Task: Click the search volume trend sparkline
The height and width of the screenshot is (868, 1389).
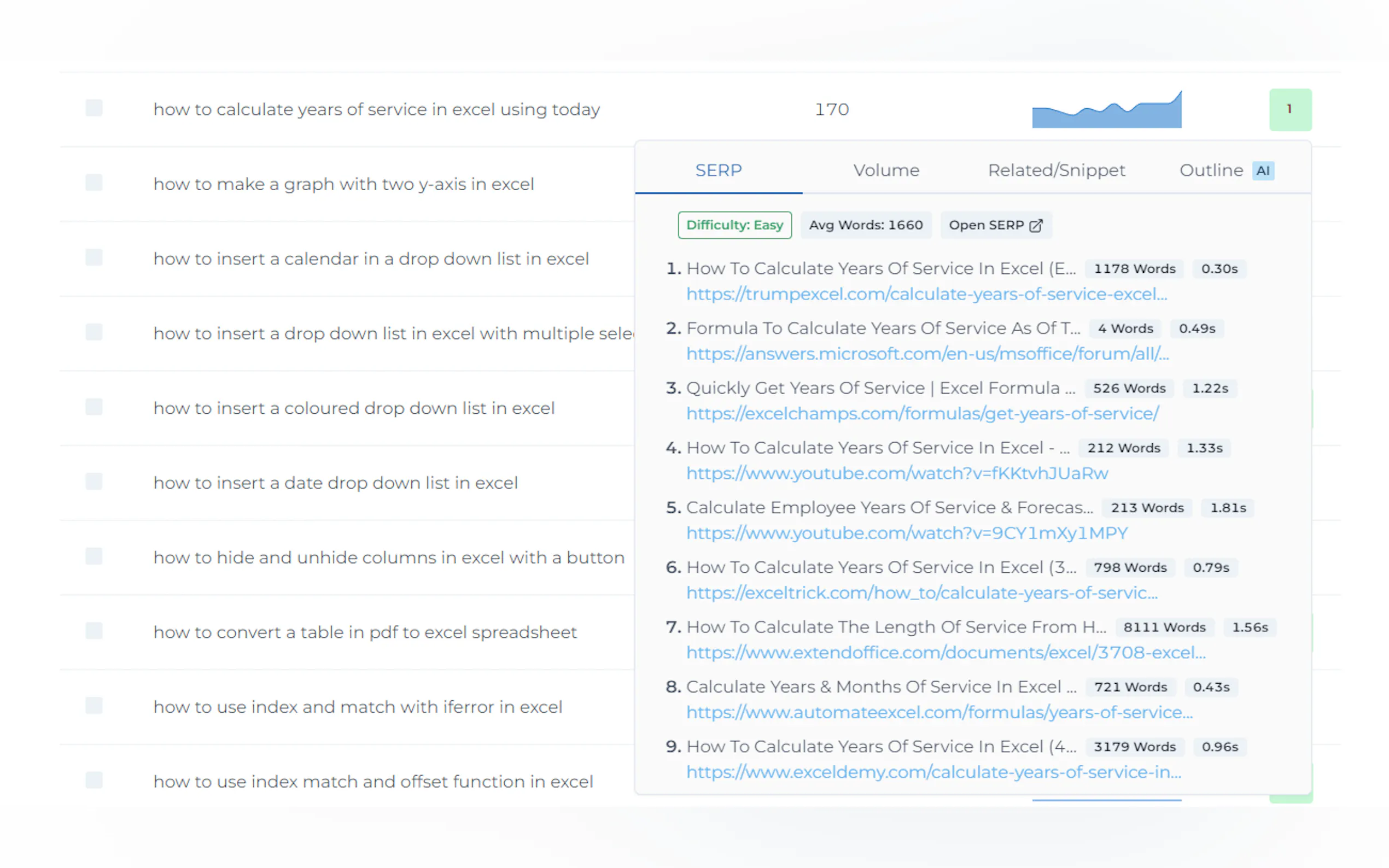Action: [1106, 109]
